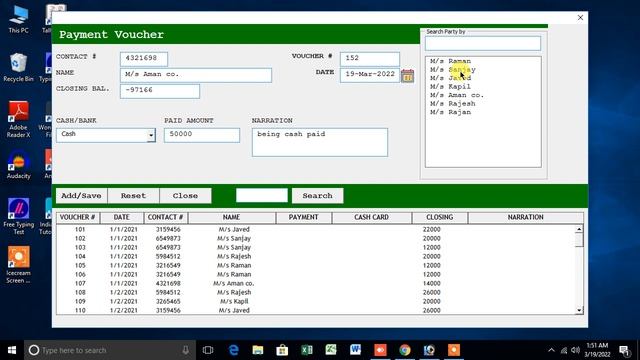Launch Microsoft Edge from the taskbar

pos(233,350)
